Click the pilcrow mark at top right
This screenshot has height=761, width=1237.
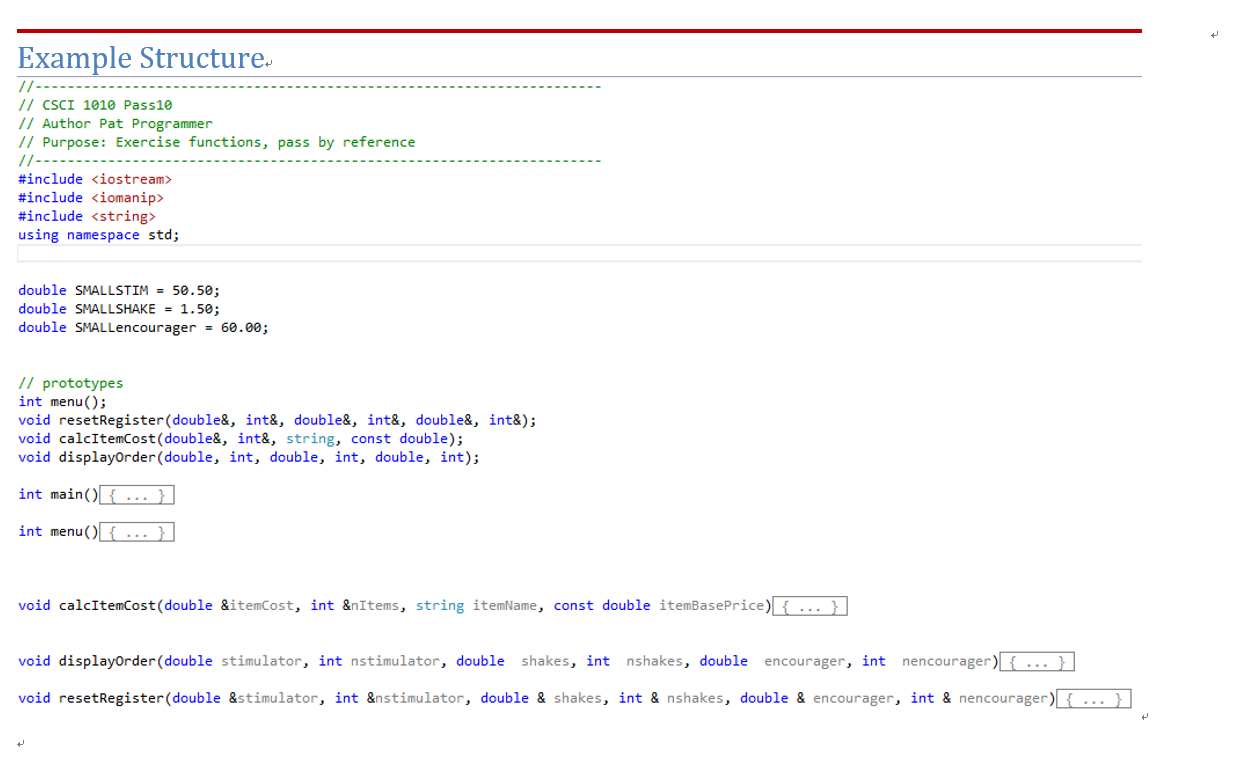click(x=1213, y=34)
